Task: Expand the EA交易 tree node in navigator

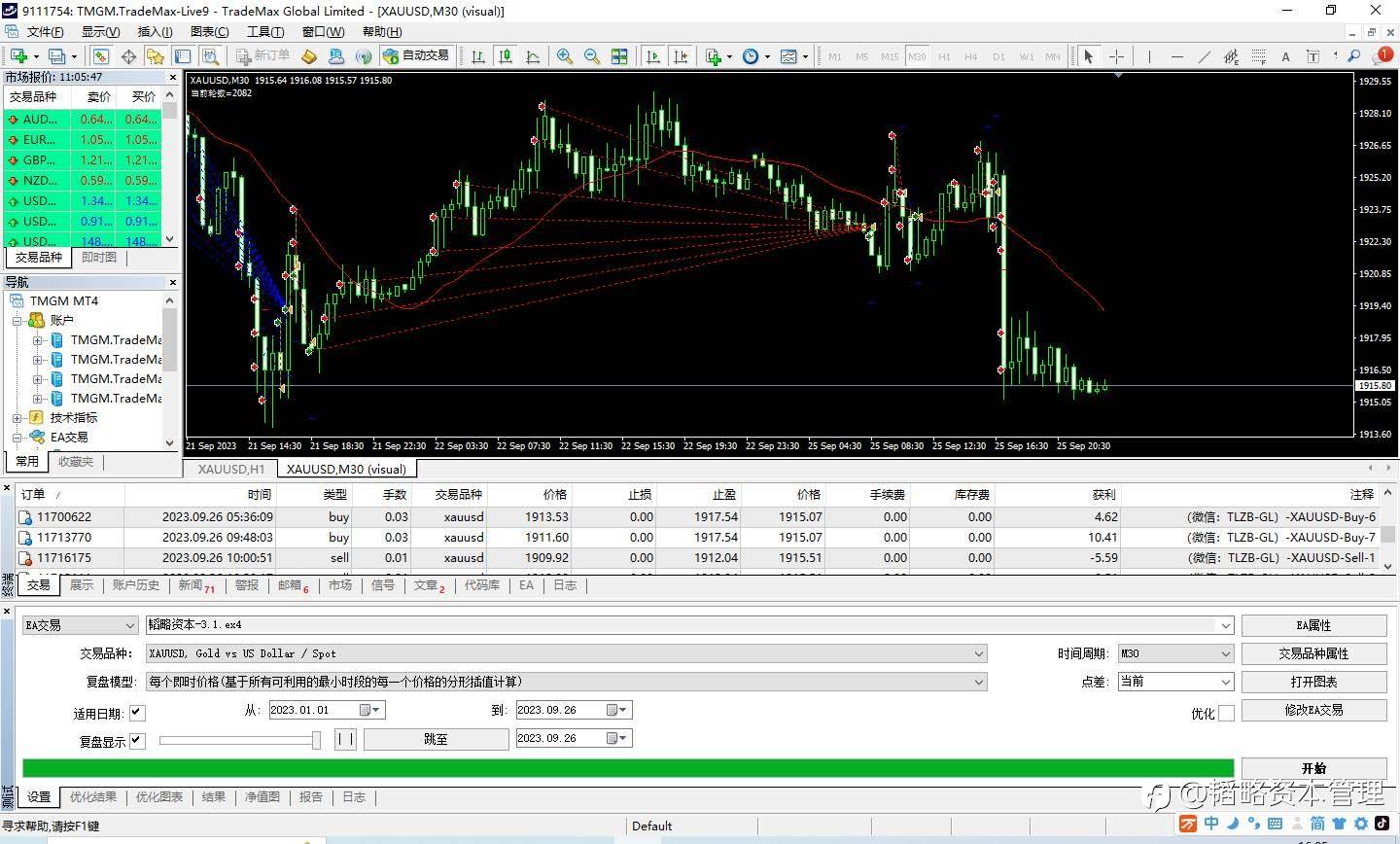Action: [17, 438]
